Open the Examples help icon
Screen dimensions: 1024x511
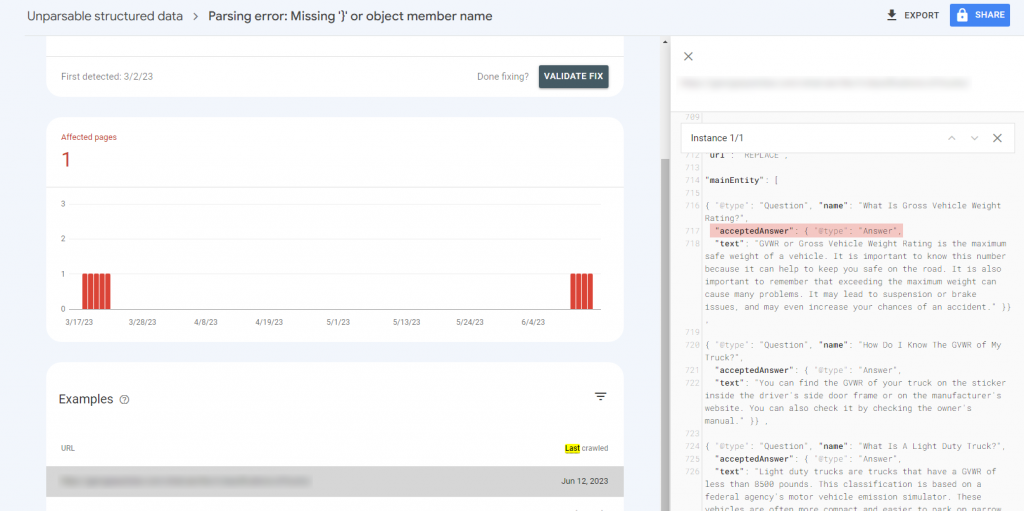click(125, 399)
